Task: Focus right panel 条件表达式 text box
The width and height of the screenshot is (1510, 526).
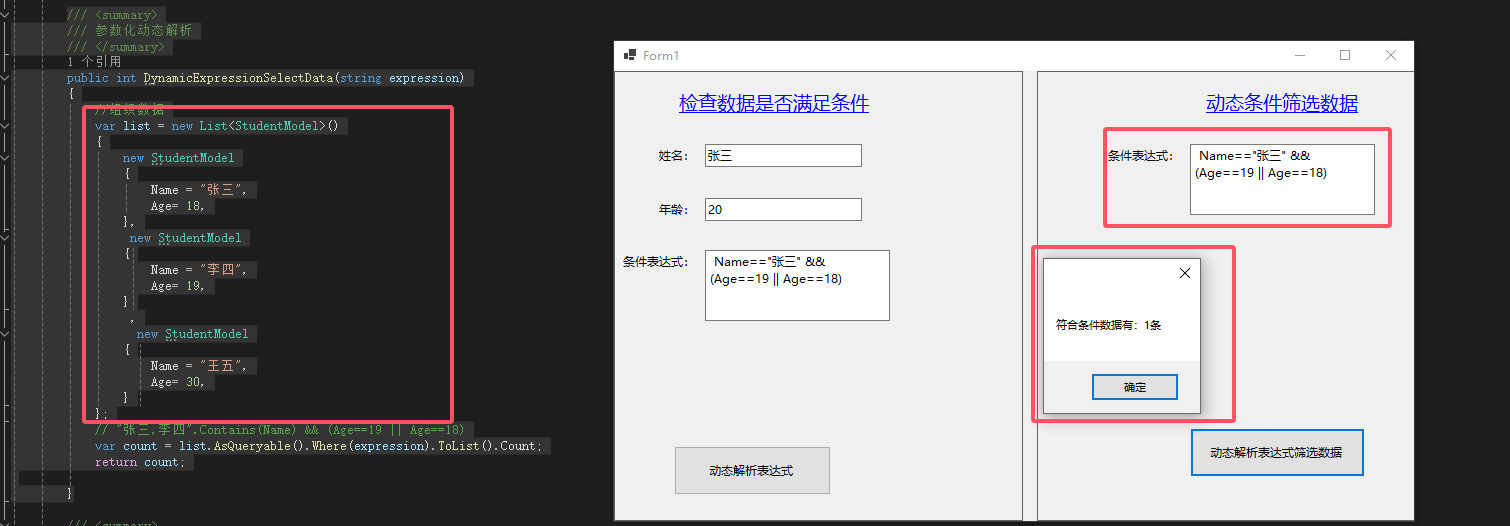Action: tap(1282, 179)
